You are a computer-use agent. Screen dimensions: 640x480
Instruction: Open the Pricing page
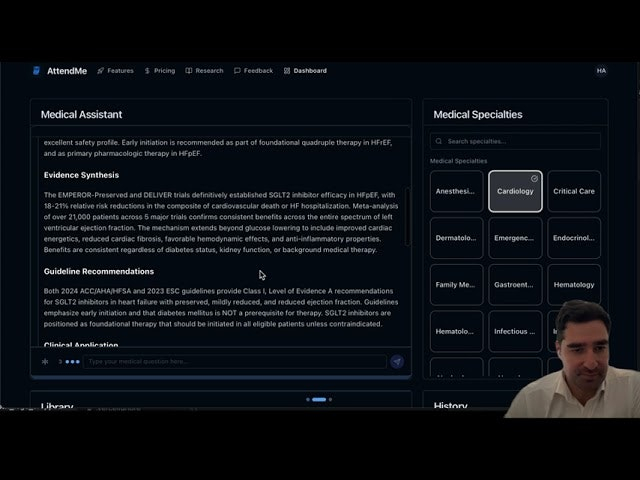point(160,71)
